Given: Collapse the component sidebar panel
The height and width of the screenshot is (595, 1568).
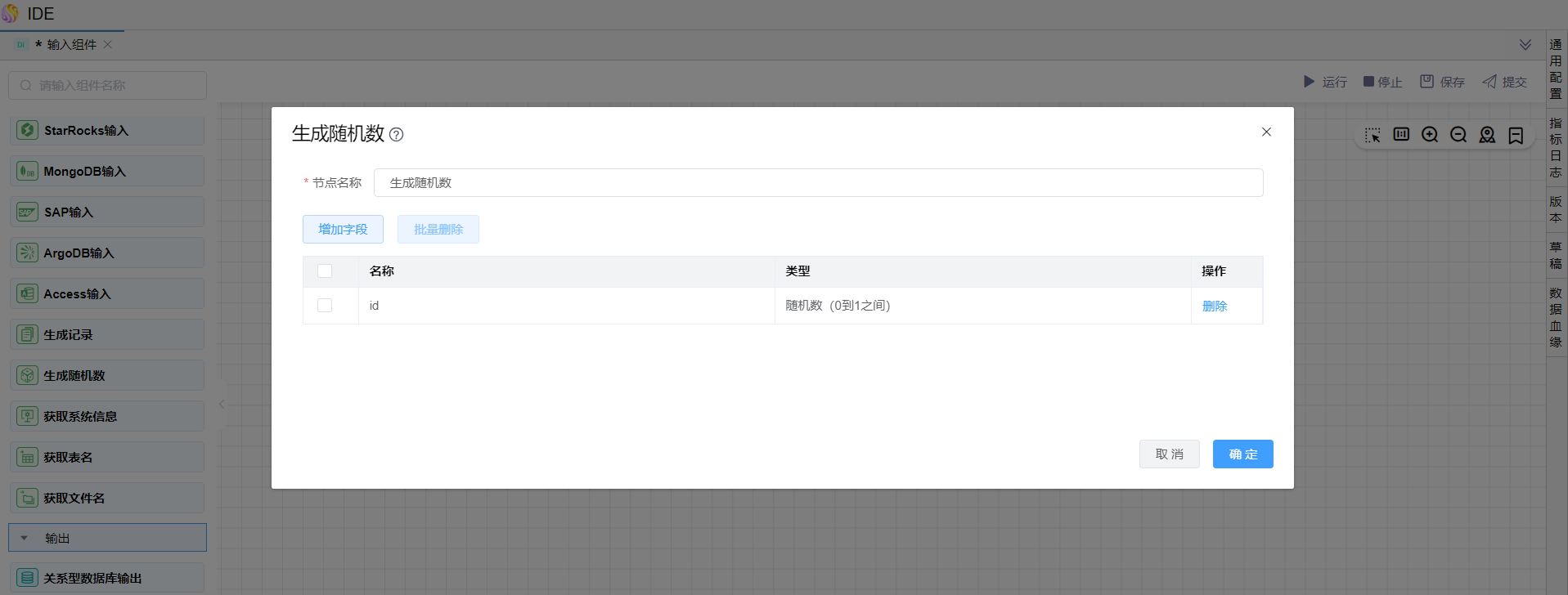Looking at the screenshot, I should click(222, 404).
